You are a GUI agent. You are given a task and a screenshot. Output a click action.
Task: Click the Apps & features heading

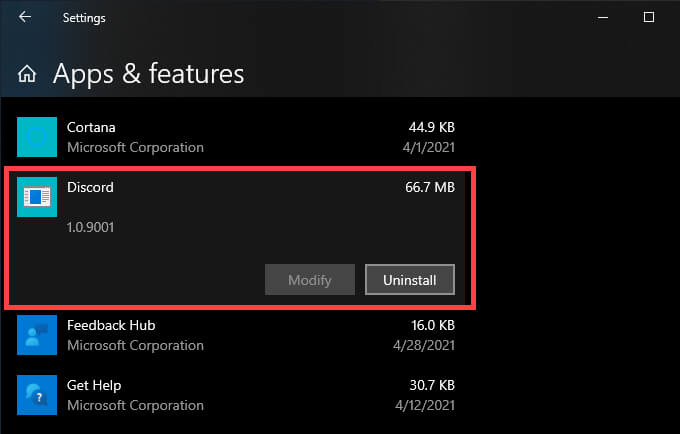(148, 73)
